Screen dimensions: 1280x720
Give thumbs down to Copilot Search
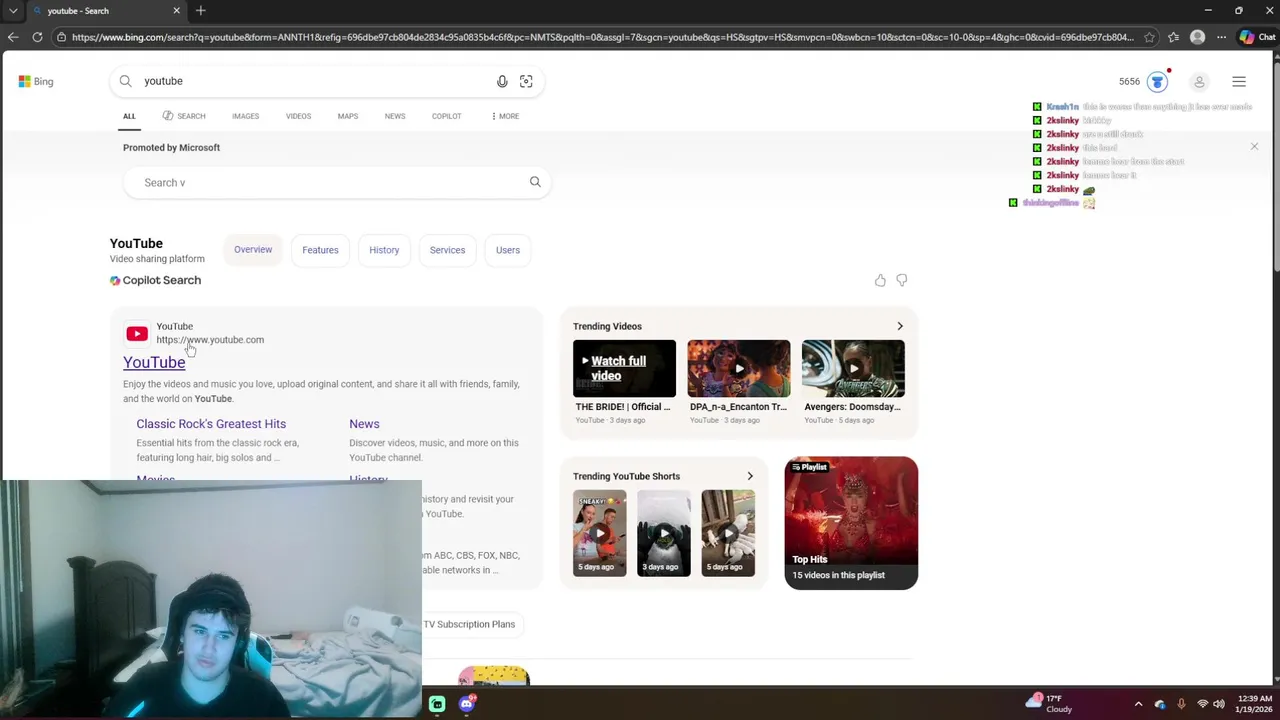pyautogui.click(x=902, y=280)
